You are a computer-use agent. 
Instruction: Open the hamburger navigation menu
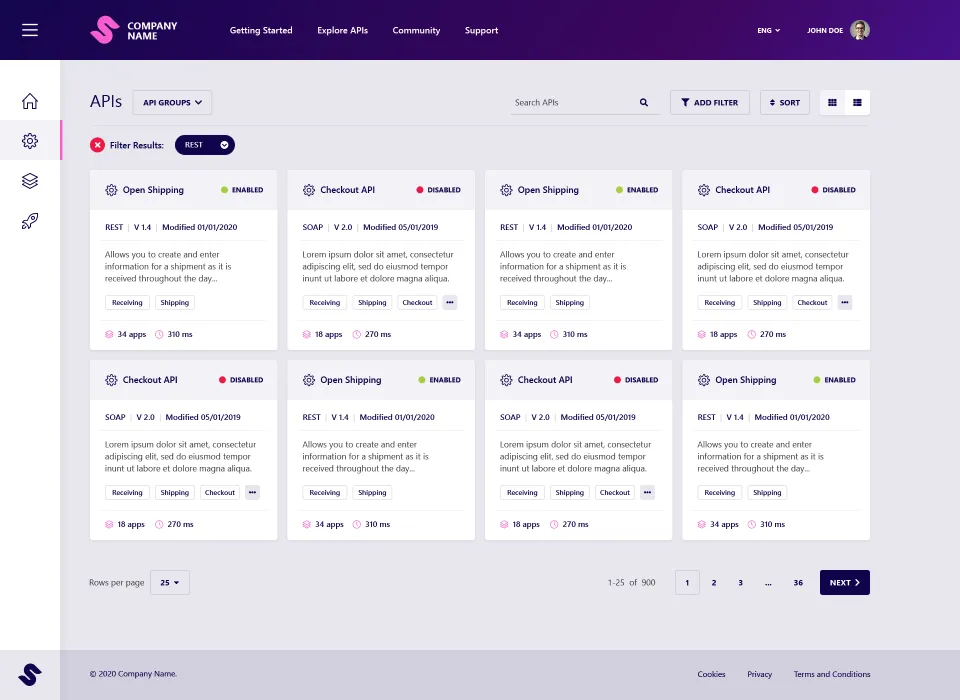[29, 29]
